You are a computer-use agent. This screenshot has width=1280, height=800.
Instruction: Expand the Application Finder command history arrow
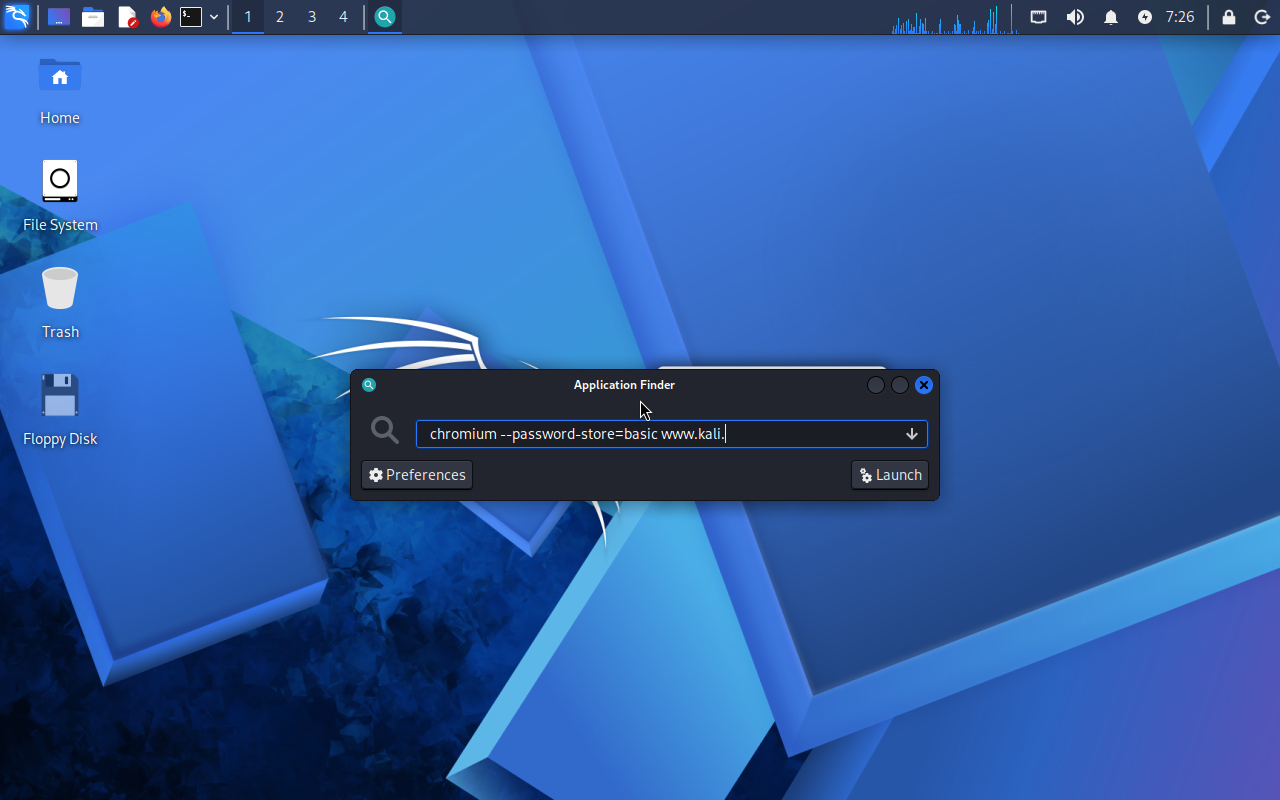pyautogui.click(x=912, y=434)
